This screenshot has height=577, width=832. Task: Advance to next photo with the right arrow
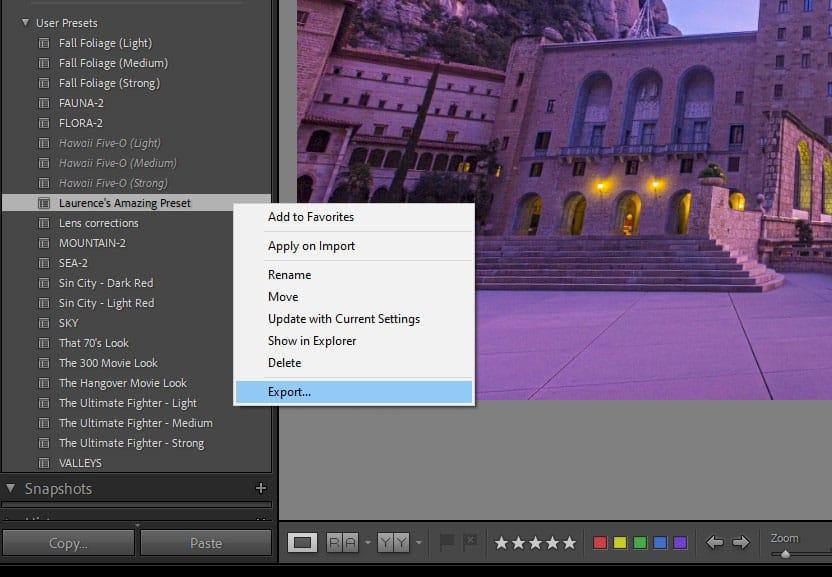pyautogui.click(x=741, y=542)
